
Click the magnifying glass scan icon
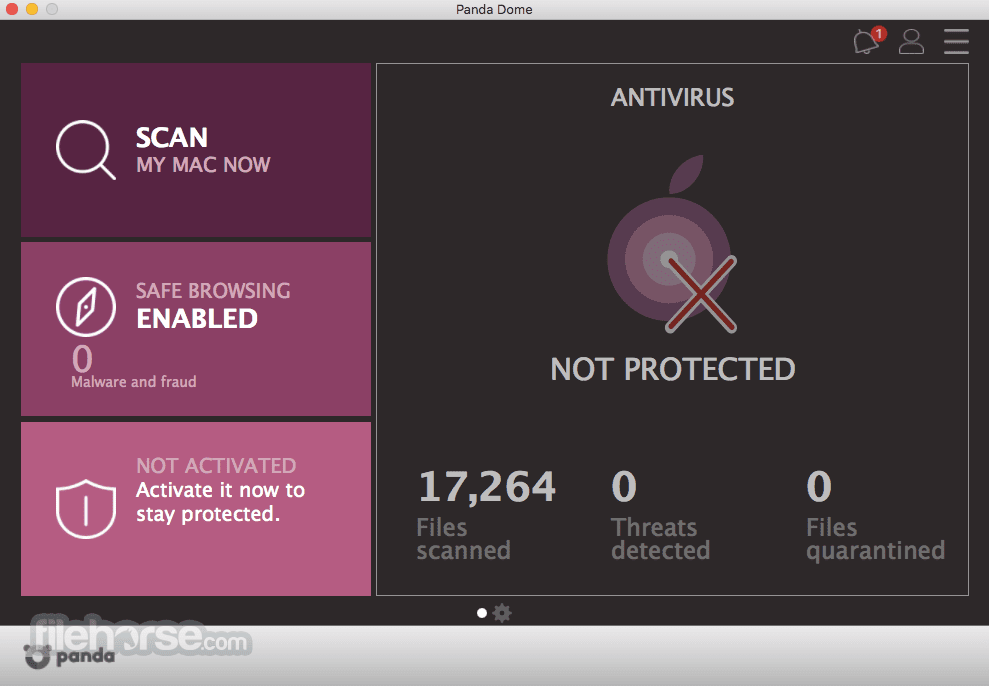coord(86,150)
